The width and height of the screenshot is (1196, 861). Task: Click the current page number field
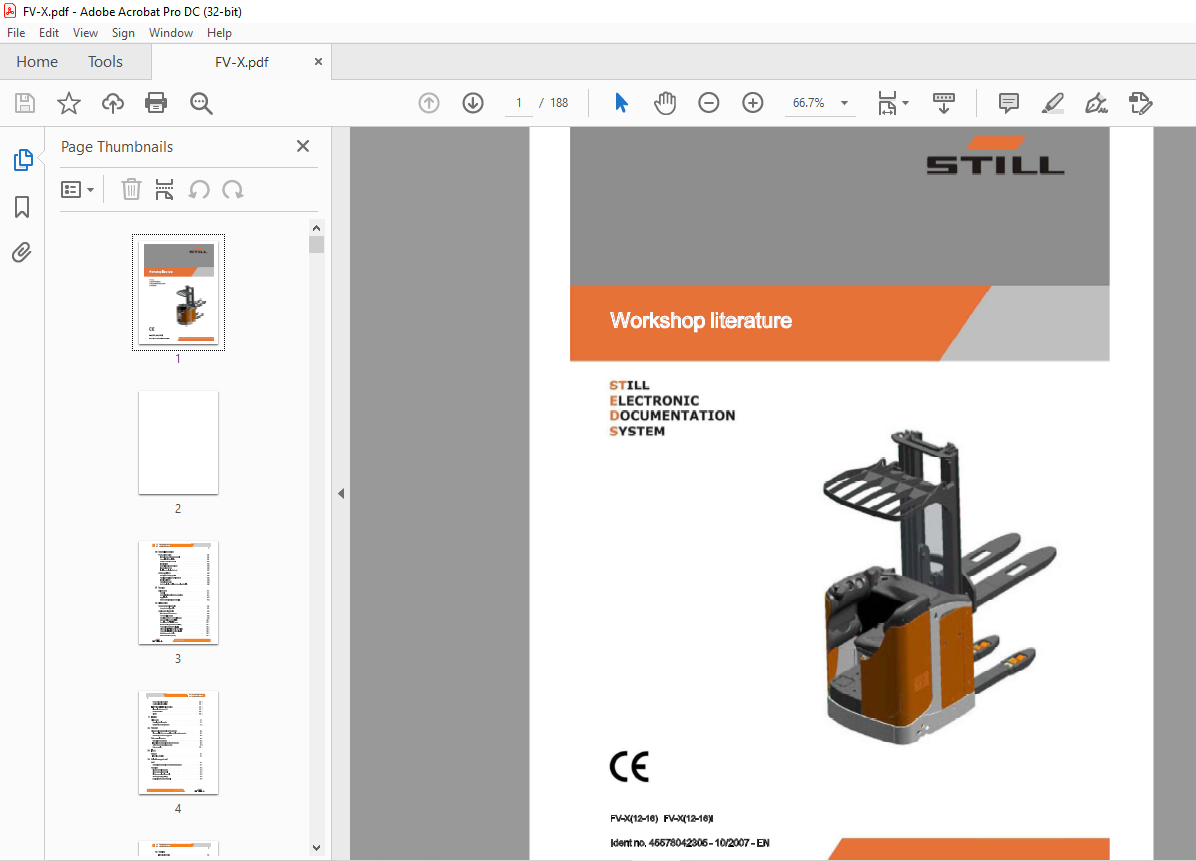(x=519, y=103)
